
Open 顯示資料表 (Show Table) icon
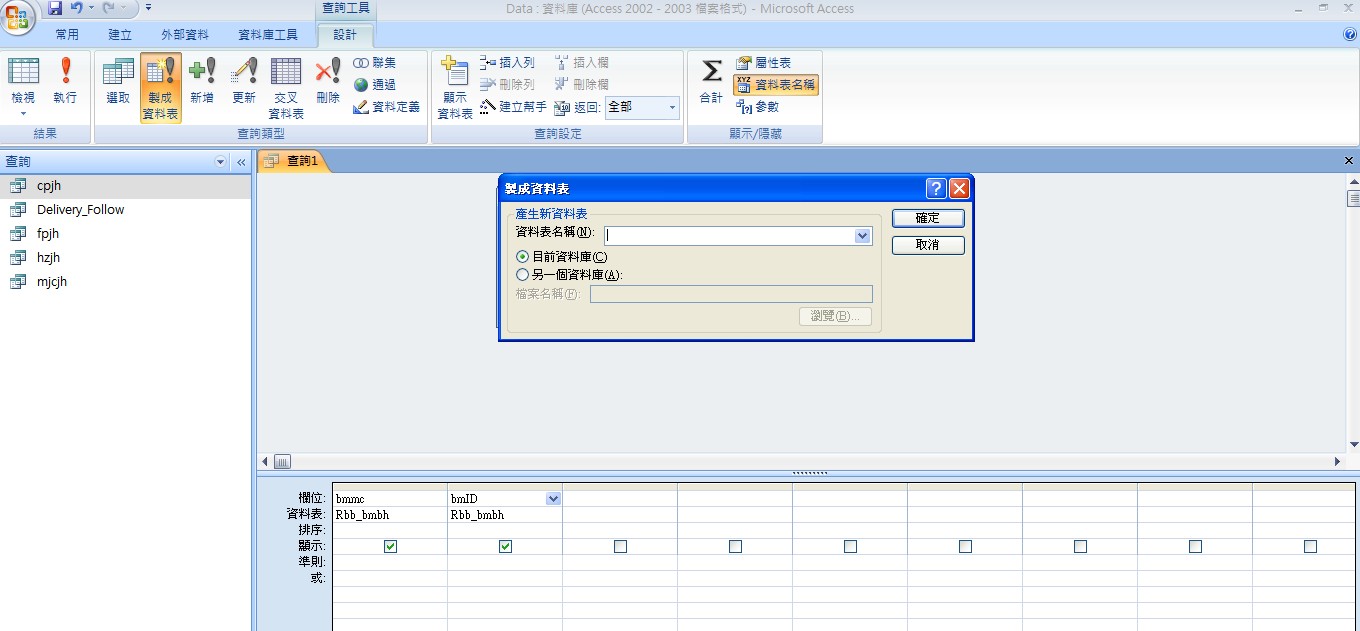(x=455, y=87)
